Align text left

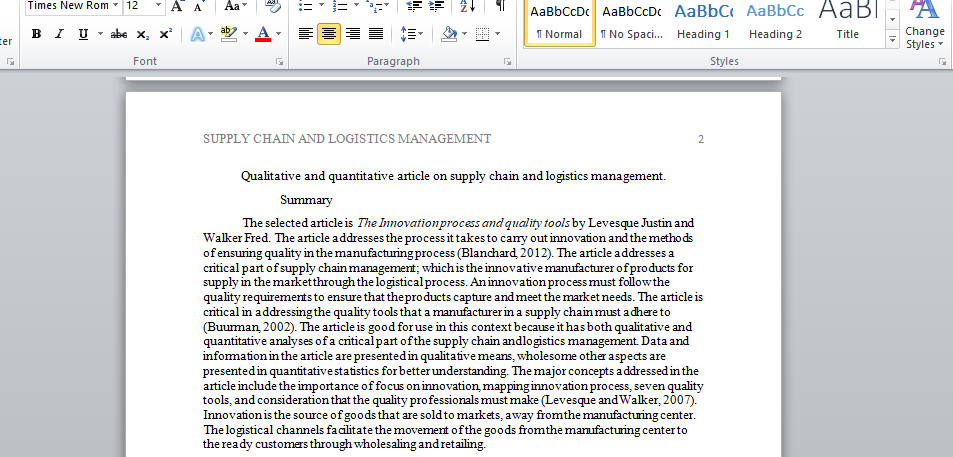point(306,34)
